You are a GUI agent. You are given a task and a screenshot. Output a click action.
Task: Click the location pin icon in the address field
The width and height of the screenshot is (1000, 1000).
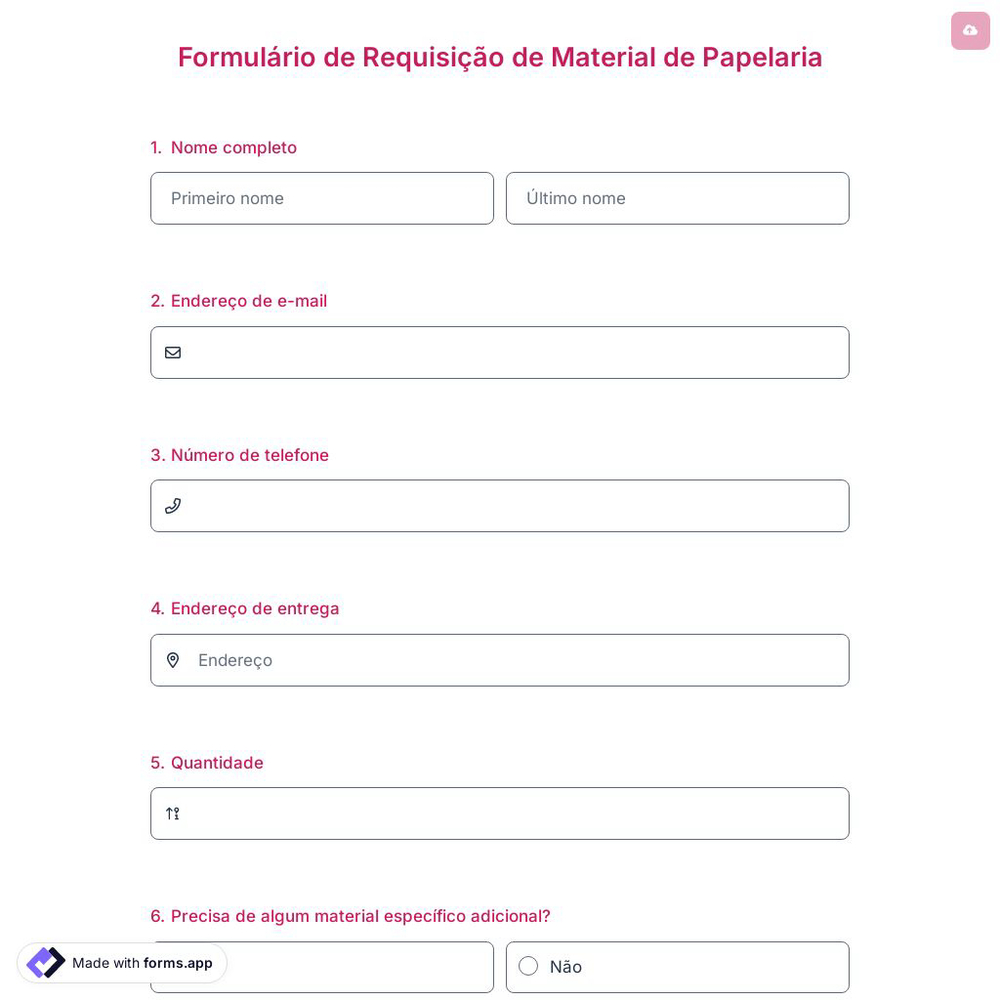click(x=173, y=659)
